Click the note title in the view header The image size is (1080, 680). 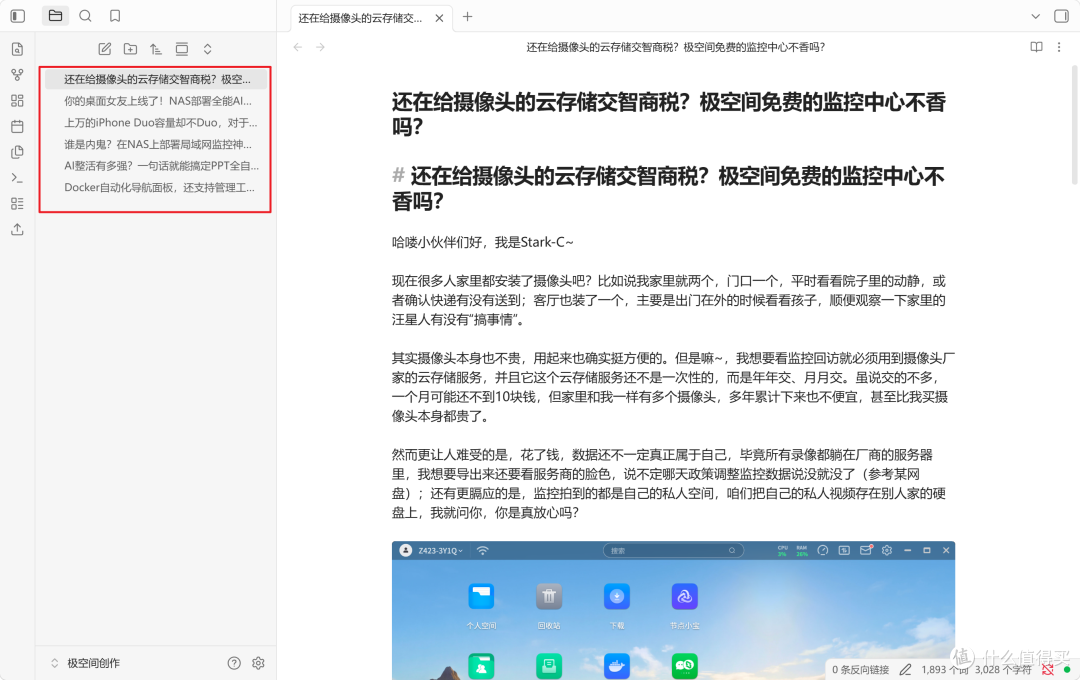676,47
